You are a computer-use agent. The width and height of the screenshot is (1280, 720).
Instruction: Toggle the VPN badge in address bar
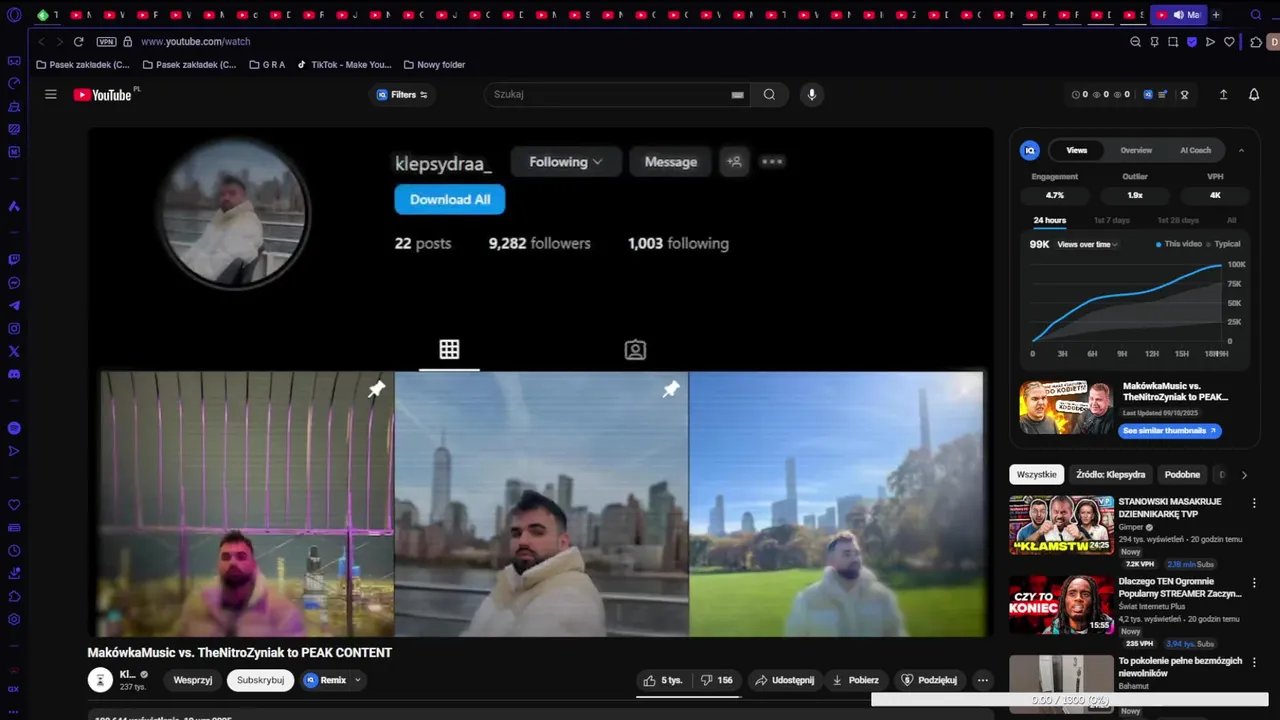click(x=106, y=42)
